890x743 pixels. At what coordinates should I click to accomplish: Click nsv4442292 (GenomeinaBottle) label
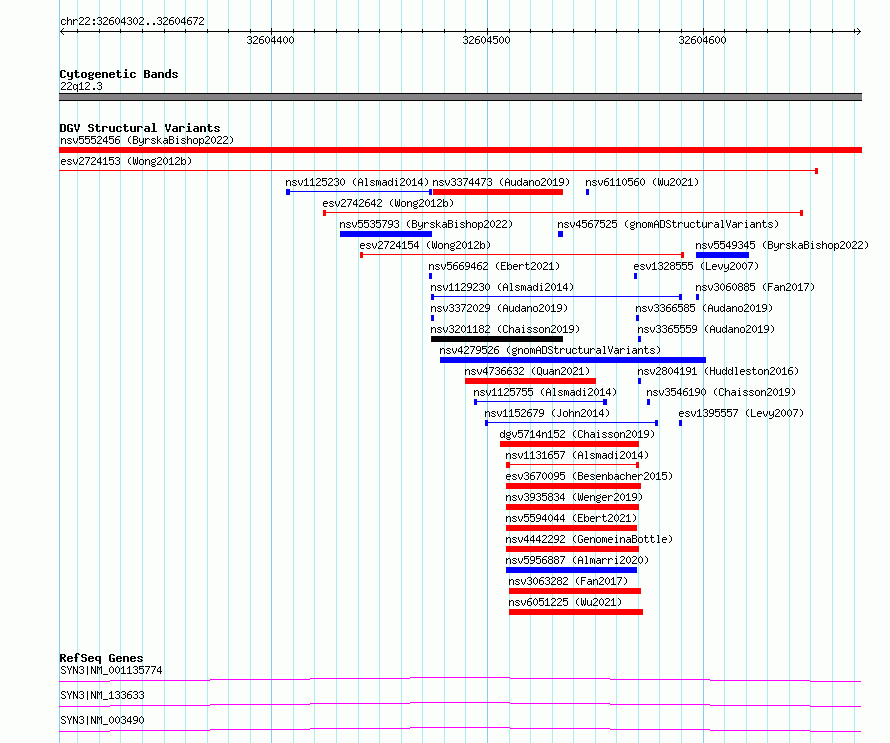589,539
